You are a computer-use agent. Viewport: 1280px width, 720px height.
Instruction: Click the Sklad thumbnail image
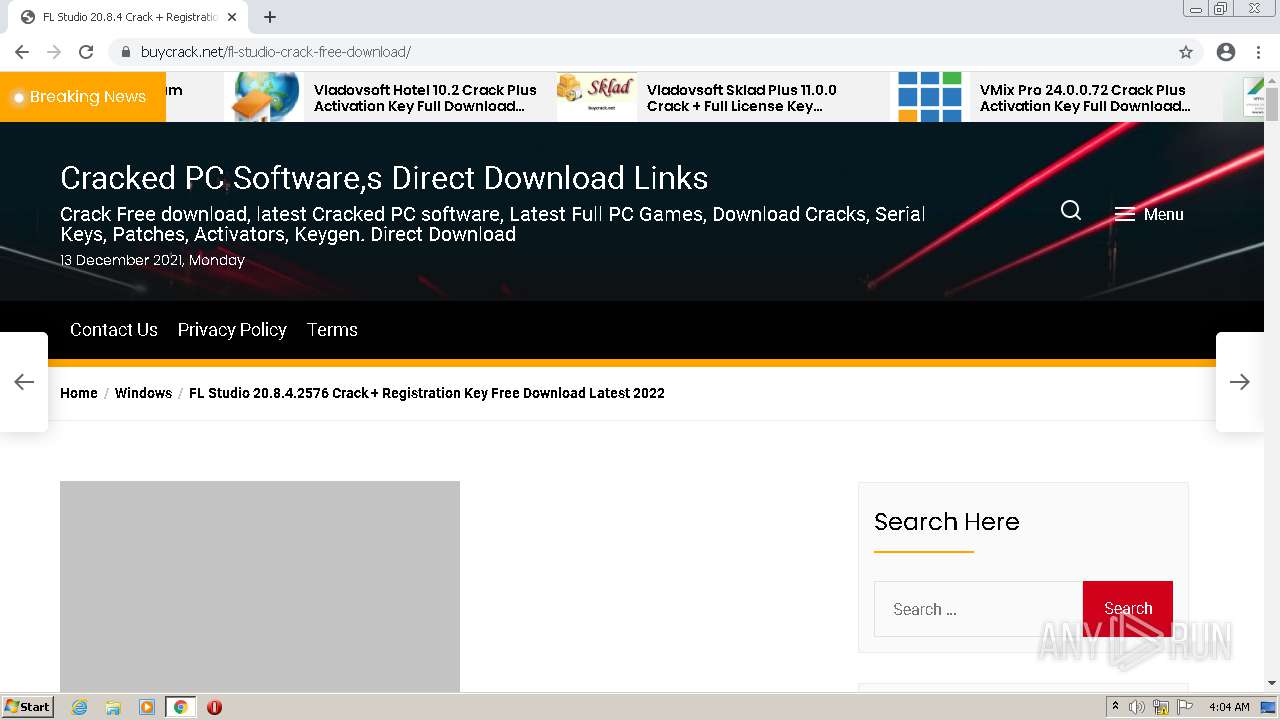pyautogui.click(x=597, y=97)
